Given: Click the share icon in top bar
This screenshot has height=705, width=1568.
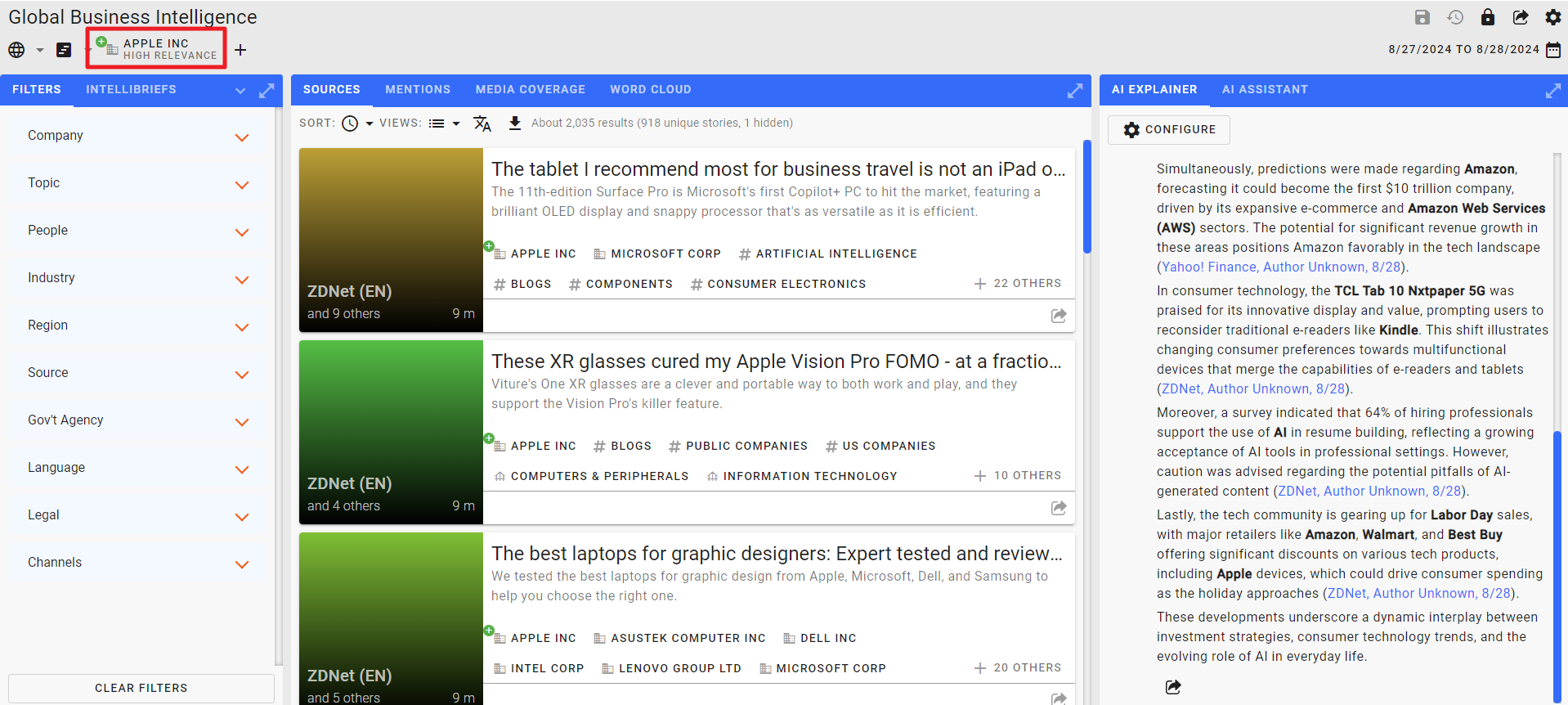Looking at the screenshot, I should coord(1521,17).
